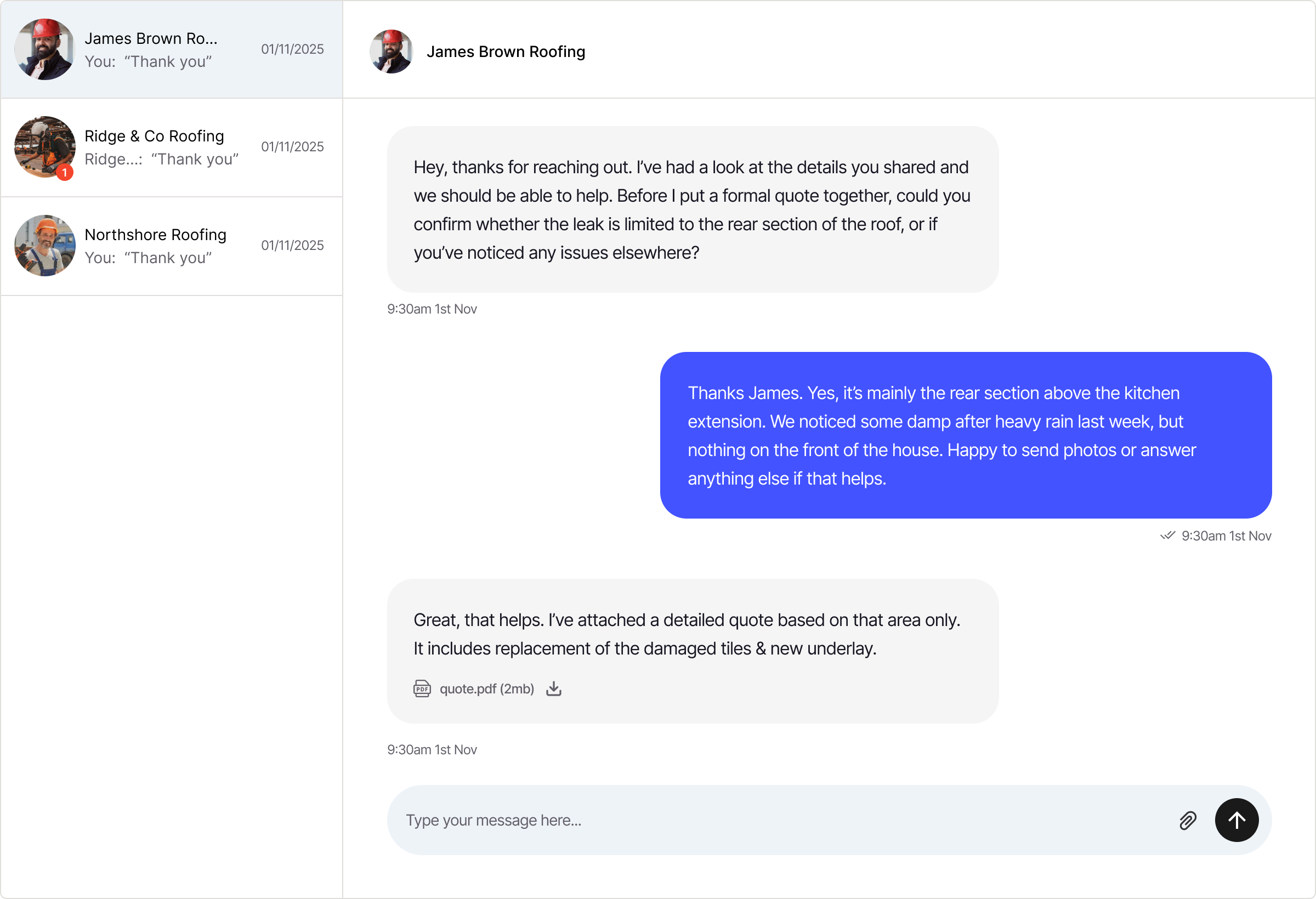Click the double-check read receipt icon

point(1167,536)
